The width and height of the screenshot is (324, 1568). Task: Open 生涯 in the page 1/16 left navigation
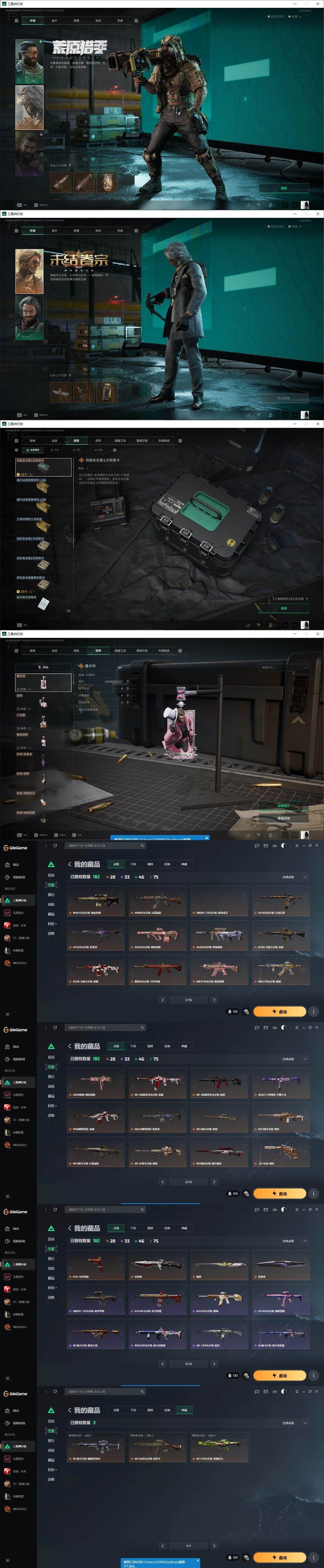[51, 885]
